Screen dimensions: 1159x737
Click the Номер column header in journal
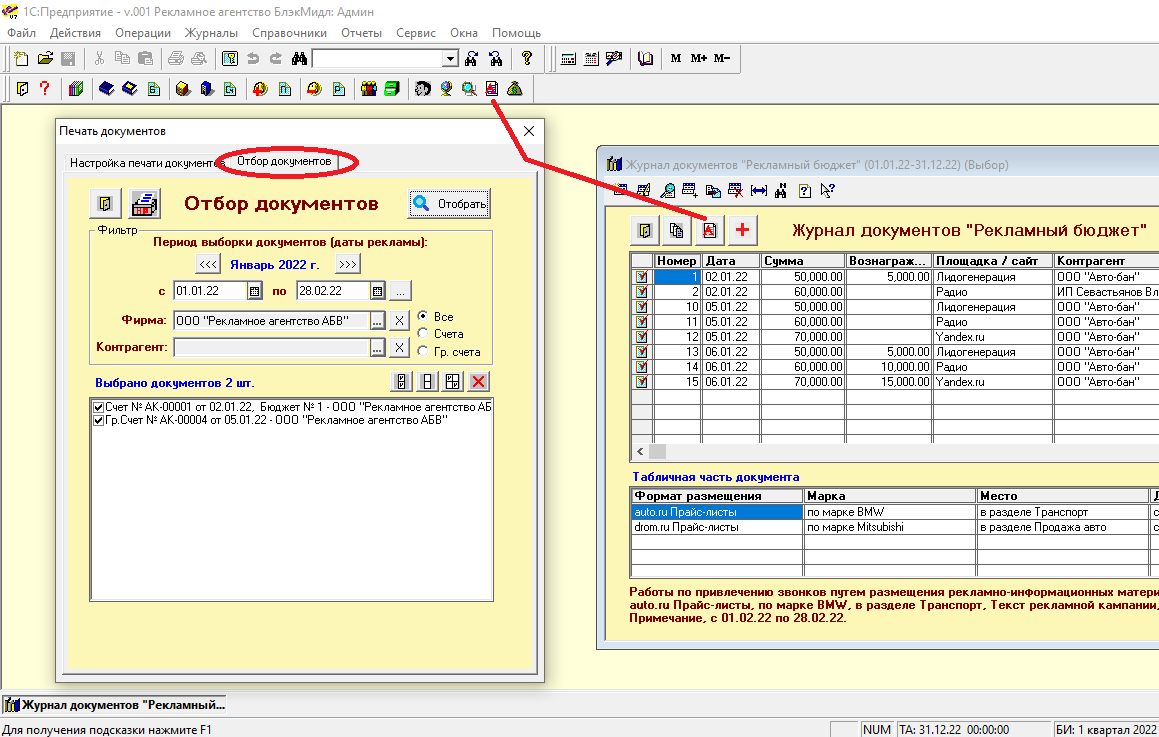click(x=676, y=261)
